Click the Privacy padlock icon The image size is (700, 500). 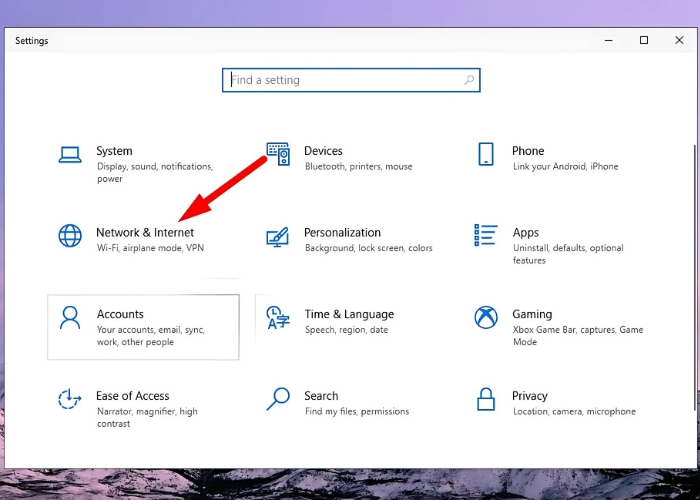486,400
